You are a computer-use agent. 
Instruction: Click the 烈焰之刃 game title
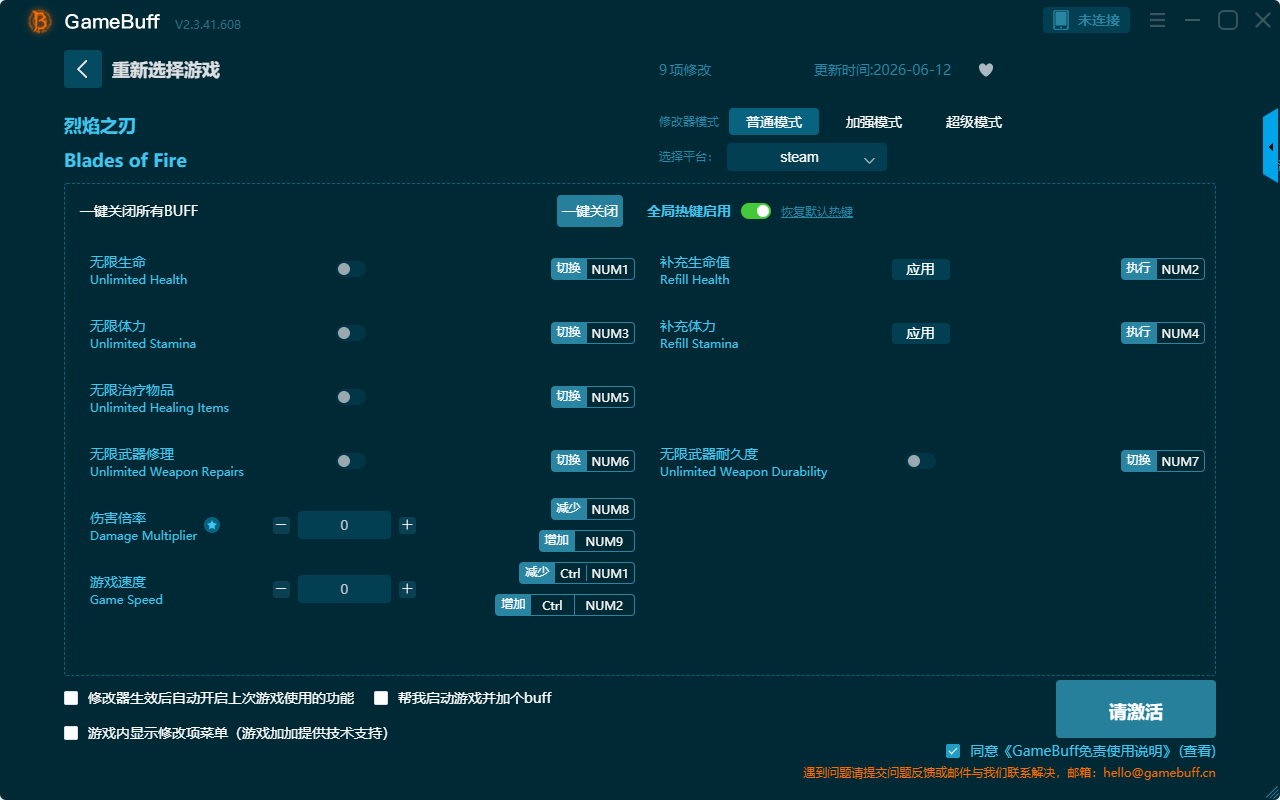coord(100,126)
